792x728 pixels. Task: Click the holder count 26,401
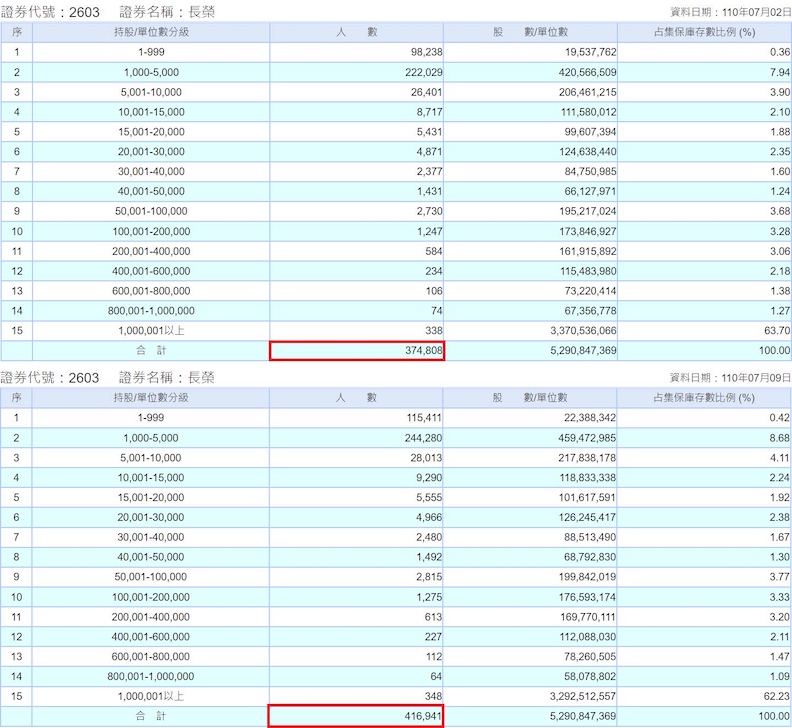tap(426, 92)
